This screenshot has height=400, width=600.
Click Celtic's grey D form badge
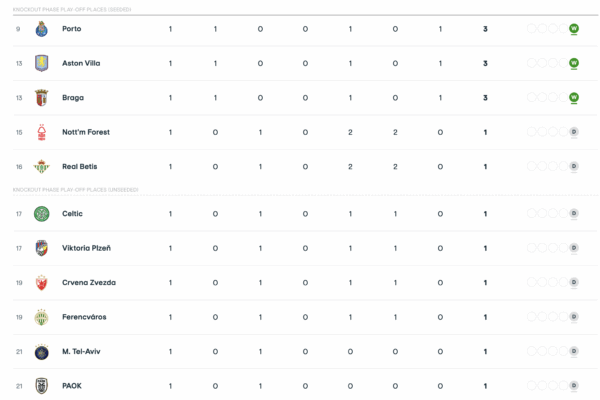tap(574, 214)
